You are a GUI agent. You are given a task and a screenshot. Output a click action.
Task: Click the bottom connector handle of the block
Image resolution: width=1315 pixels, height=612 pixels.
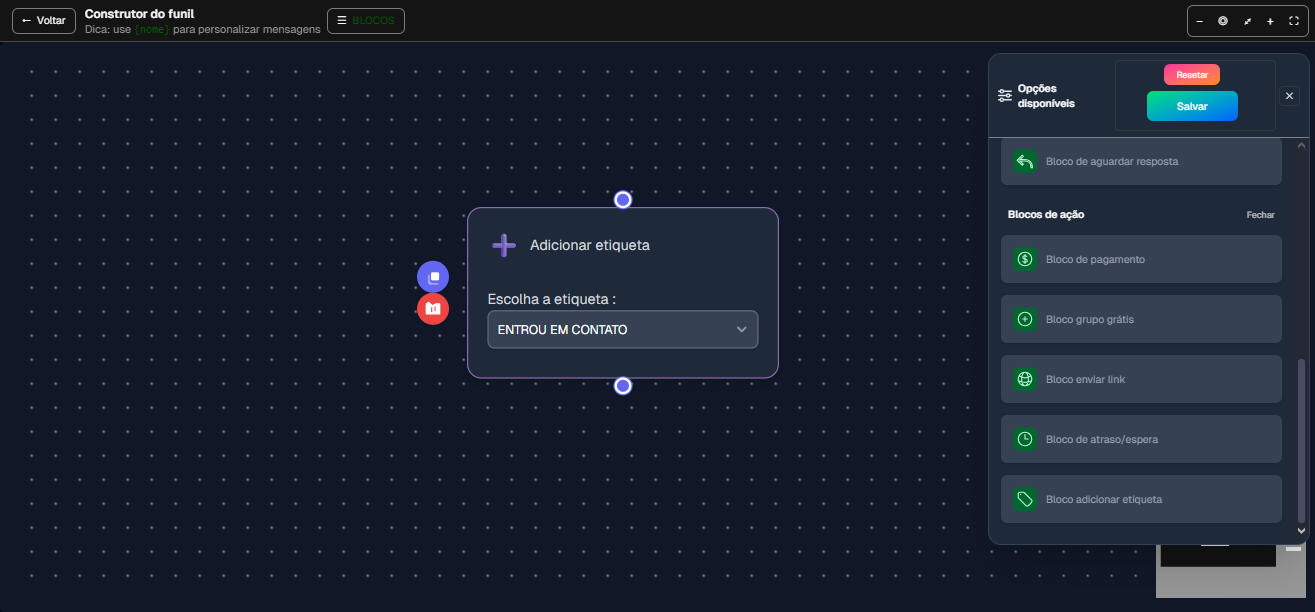[623, 386]
